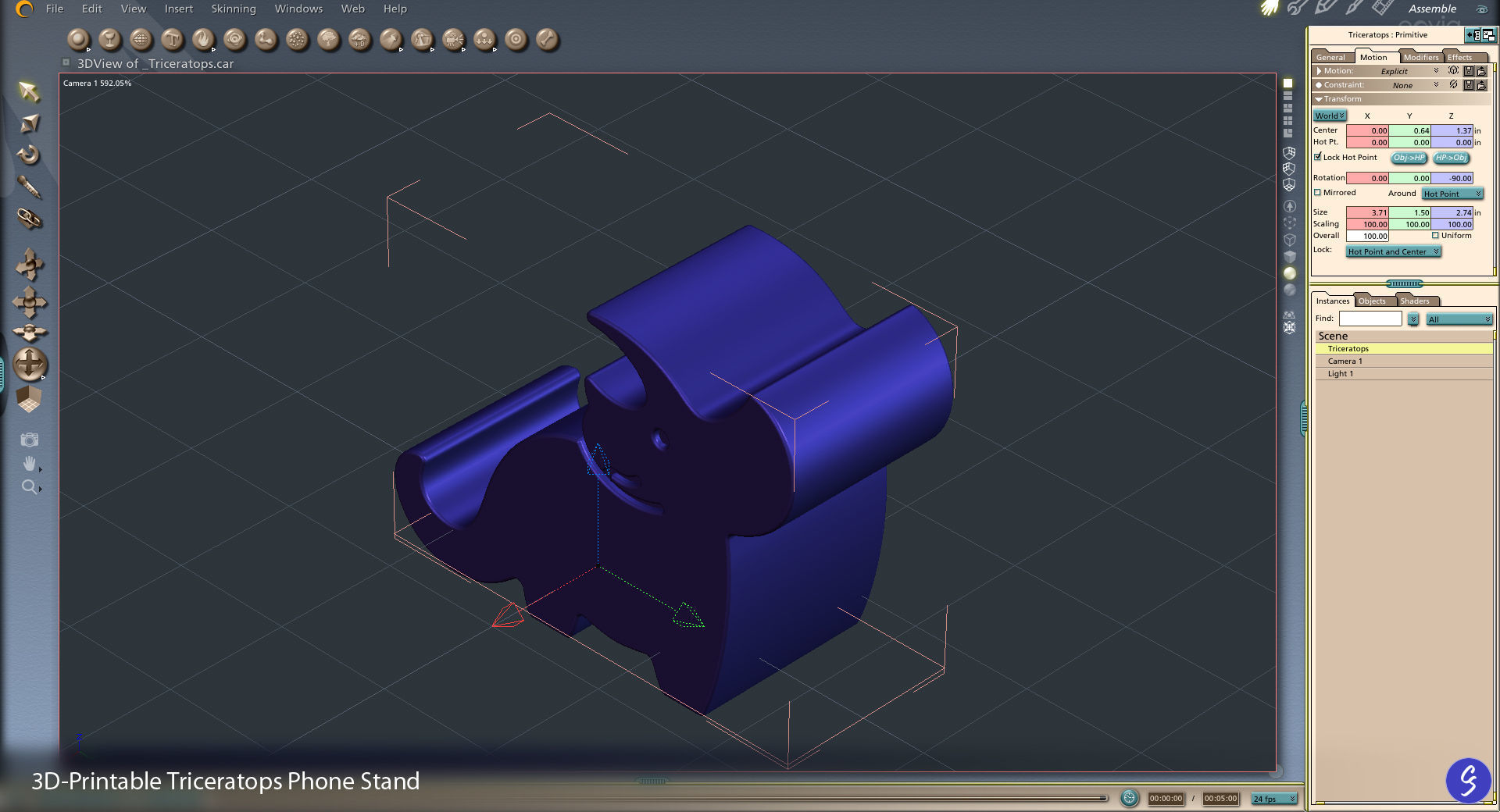The height and width of the screenshot is (812, 1500).
Task: Enable smooth shaded sphere display mode
Action: (1289, 273)
